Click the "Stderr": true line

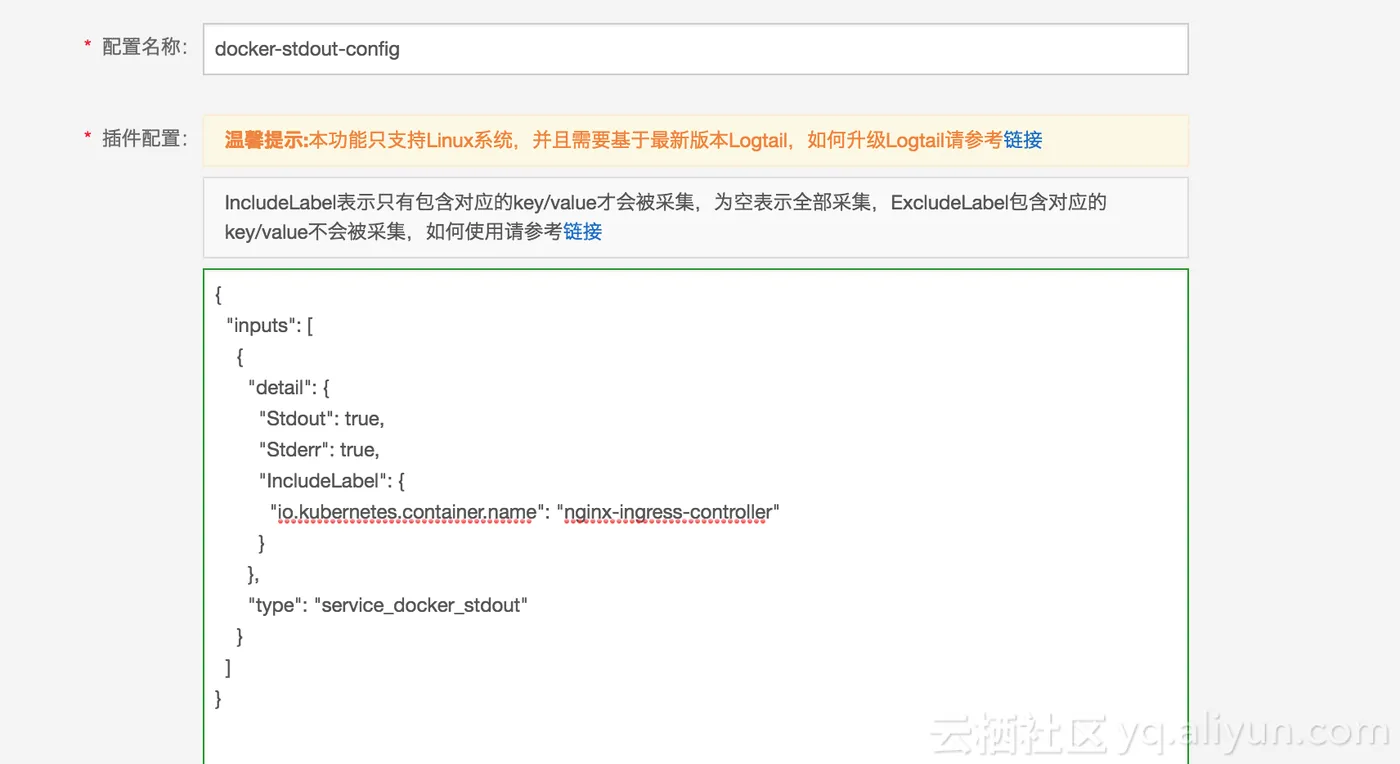click(x=319, y=450)
